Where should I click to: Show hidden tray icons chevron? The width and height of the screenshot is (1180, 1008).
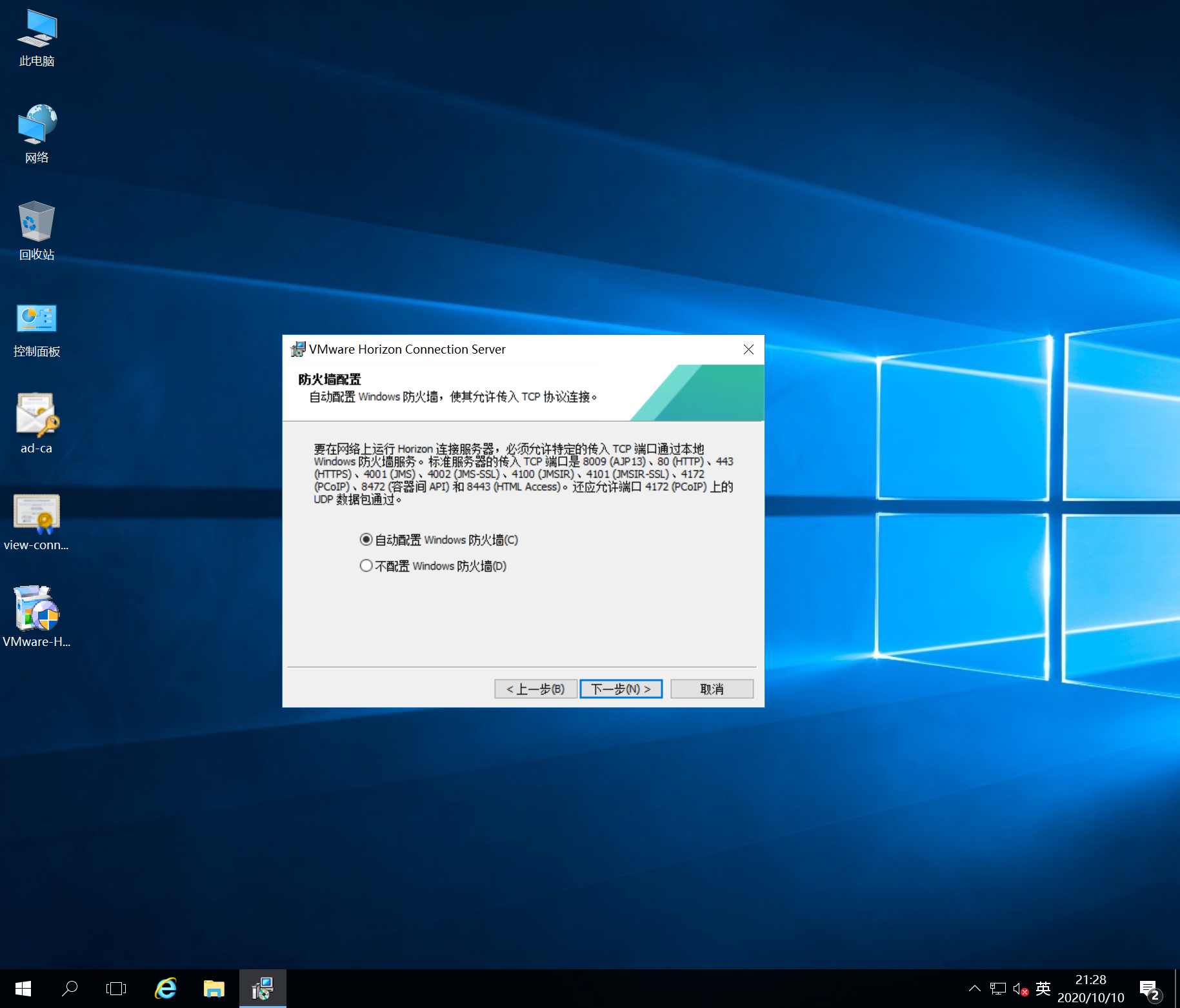(975, 989)
